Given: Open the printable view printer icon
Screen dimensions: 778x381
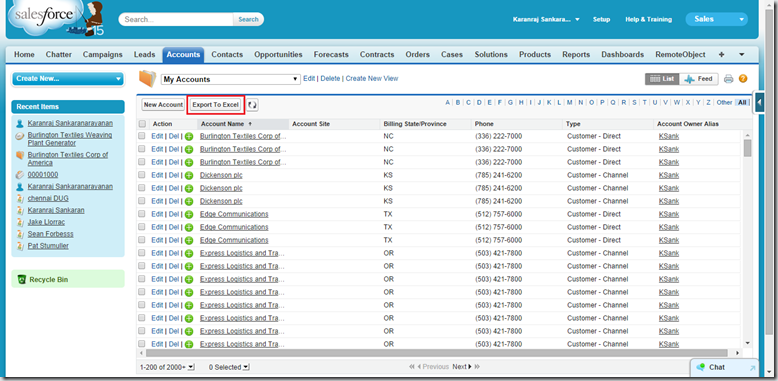Looking at the screenshot, I should click(x=728, y=79).
